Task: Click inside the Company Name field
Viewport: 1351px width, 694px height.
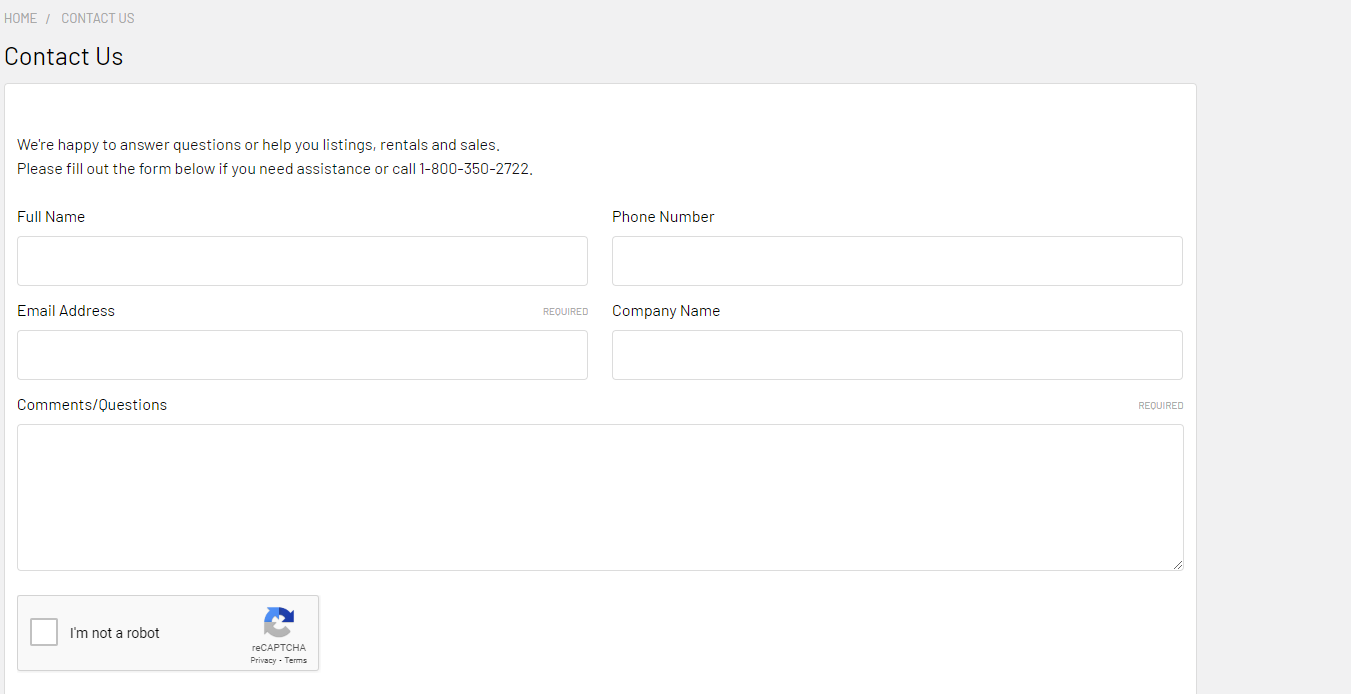Action: pos(897,355)
